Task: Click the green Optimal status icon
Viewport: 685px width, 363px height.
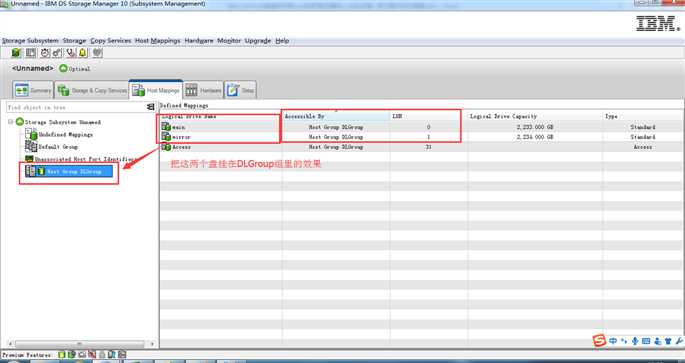Action: click(63, 69)
